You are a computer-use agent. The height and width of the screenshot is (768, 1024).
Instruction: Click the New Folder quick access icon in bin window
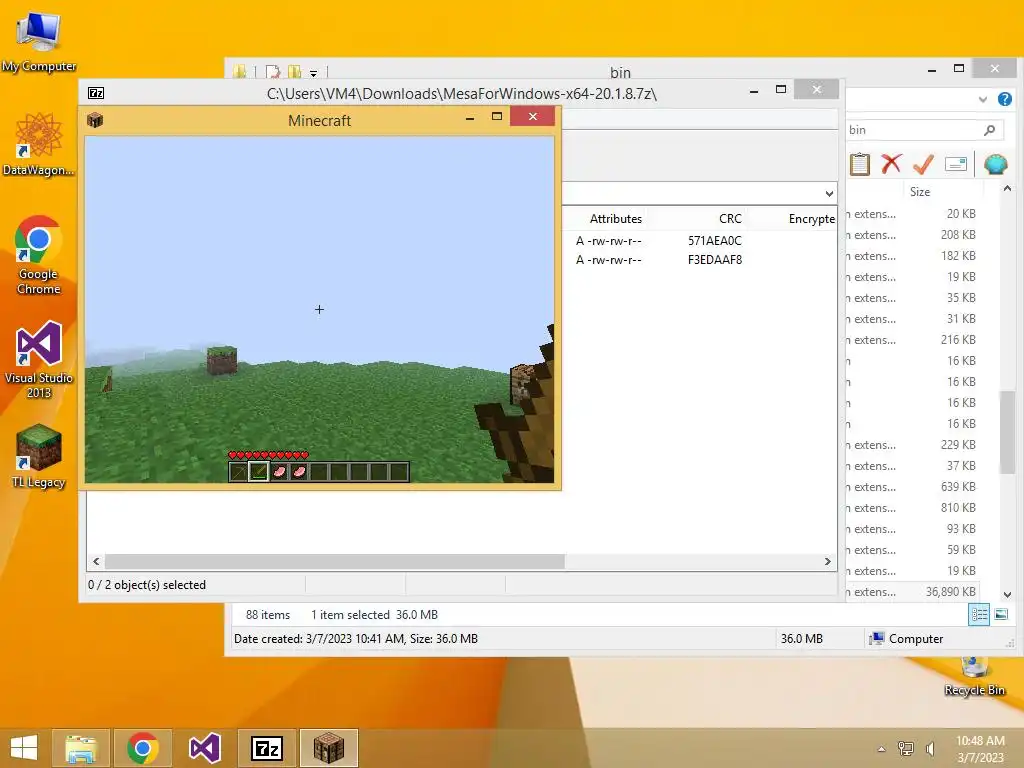(x=295, y=72)
